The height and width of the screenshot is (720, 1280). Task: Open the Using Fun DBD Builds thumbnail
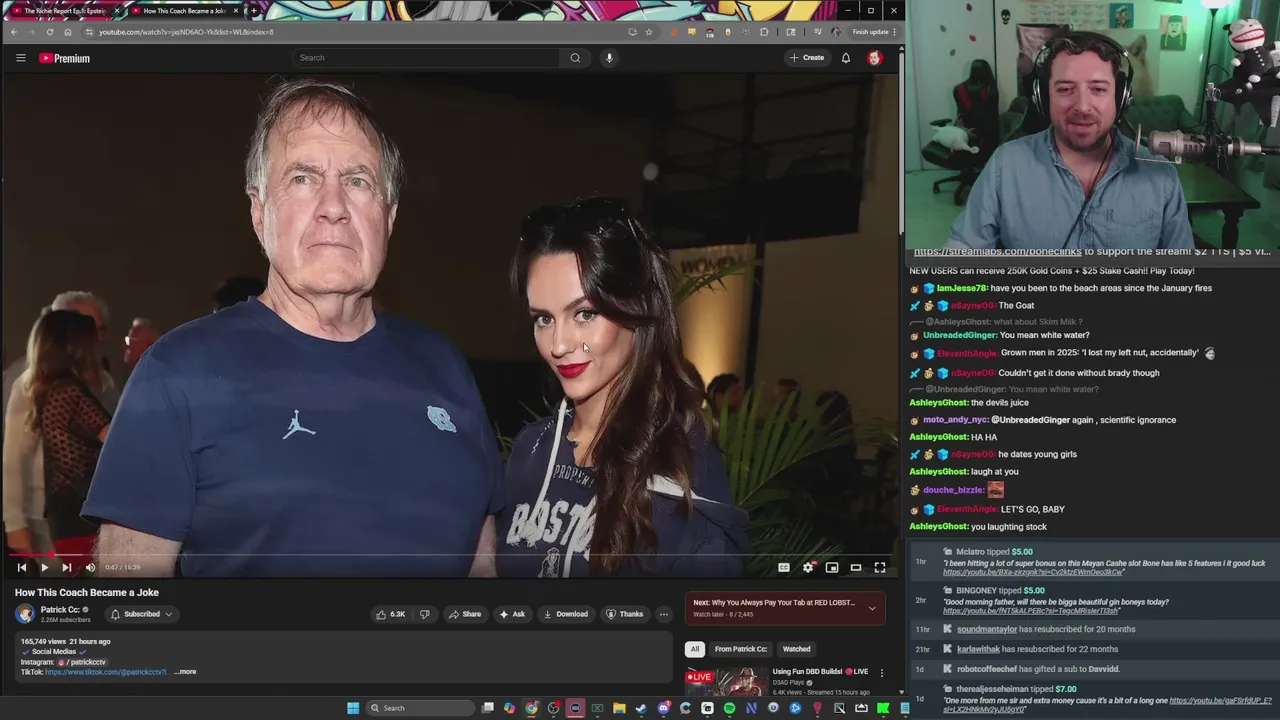725,681
